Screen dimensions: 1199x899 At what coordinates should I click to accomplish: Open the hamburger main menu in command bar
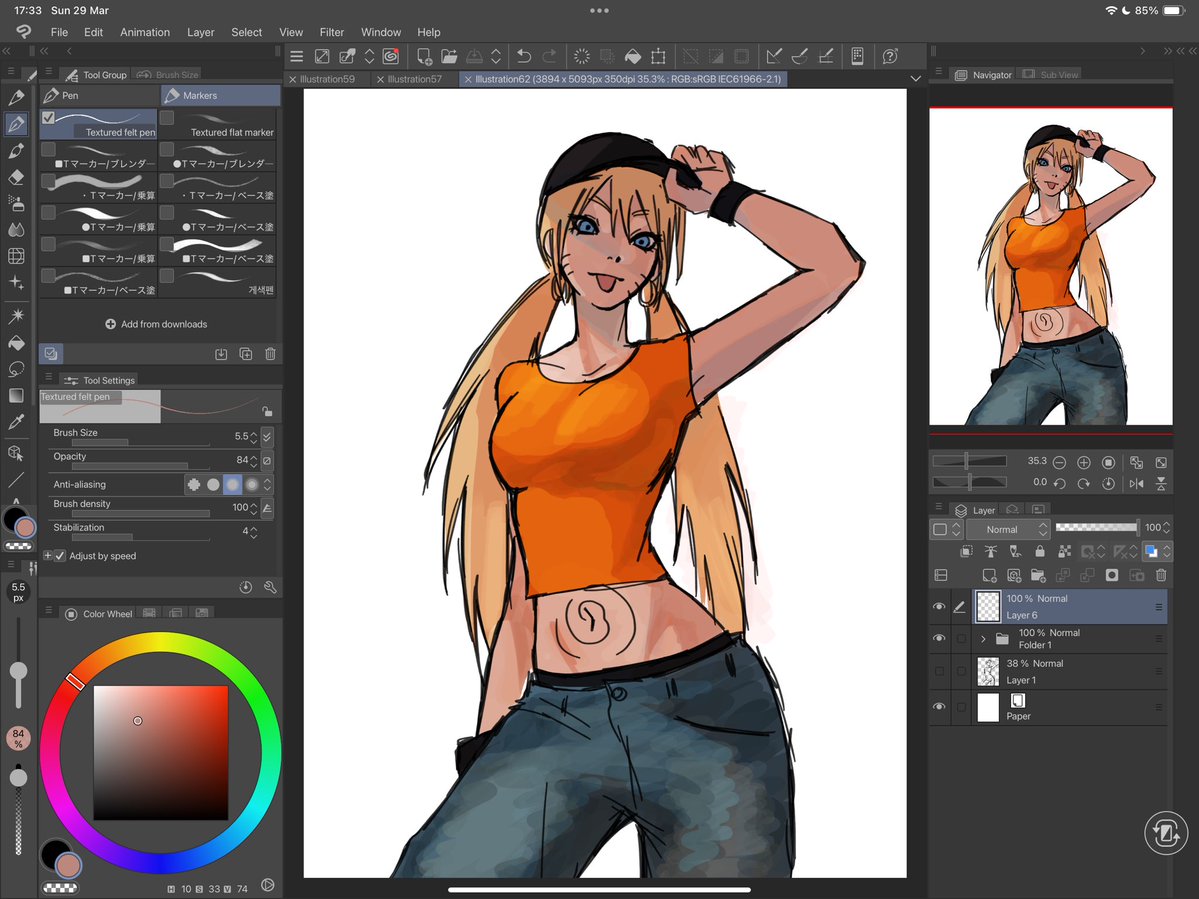[x=297, y=56]
